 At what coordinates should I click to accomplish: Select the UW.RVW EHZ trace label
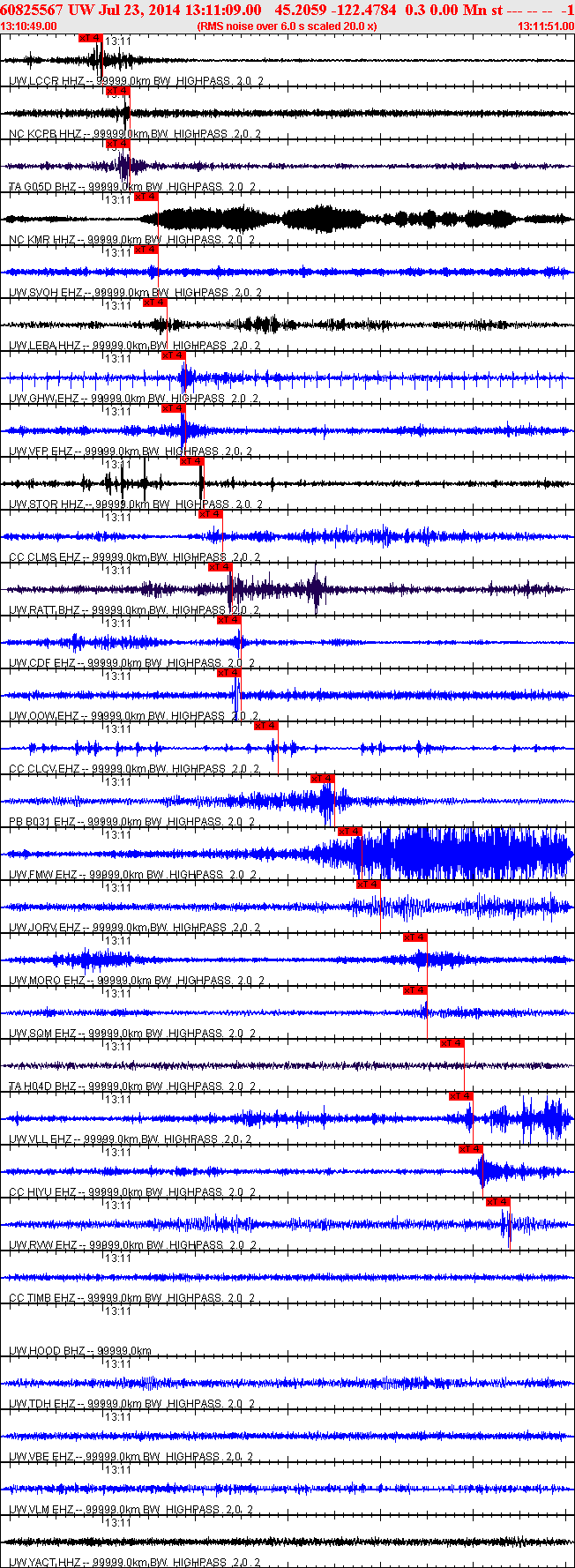click(x=132, y=1245)
